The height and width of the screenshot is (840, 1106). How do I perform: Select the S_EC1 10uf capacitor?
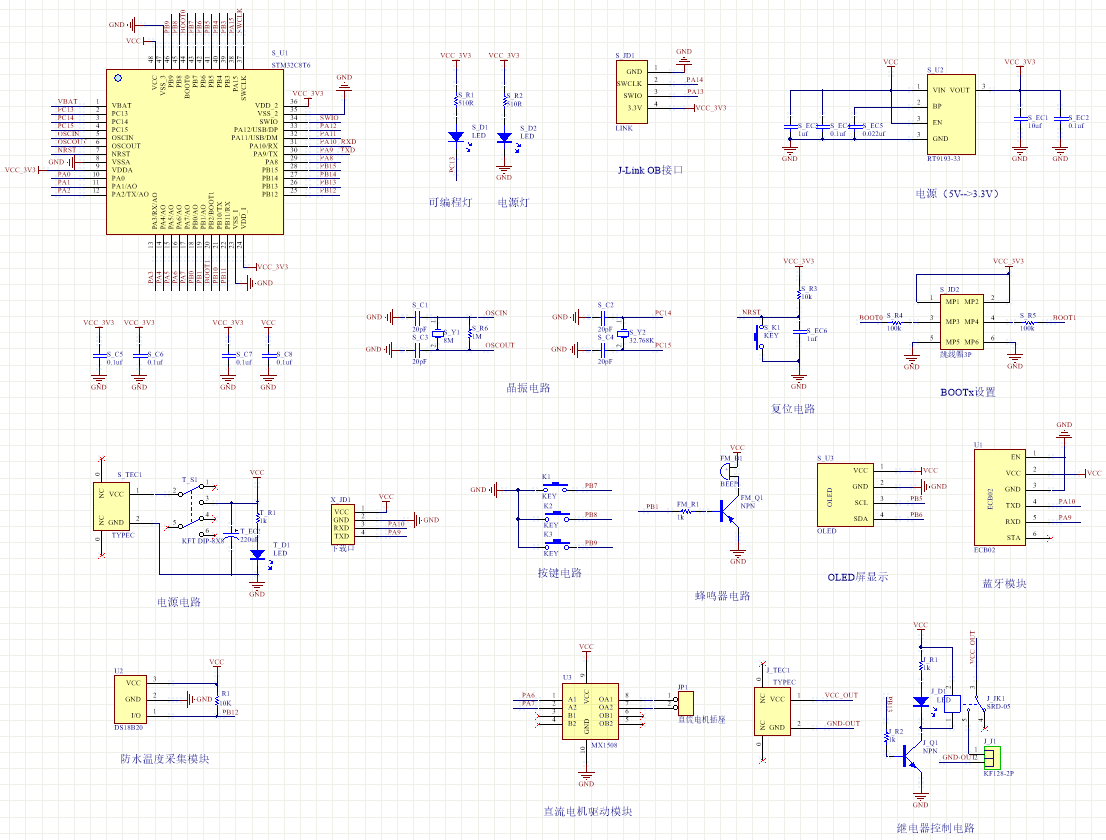click(x=1019, y=118)
